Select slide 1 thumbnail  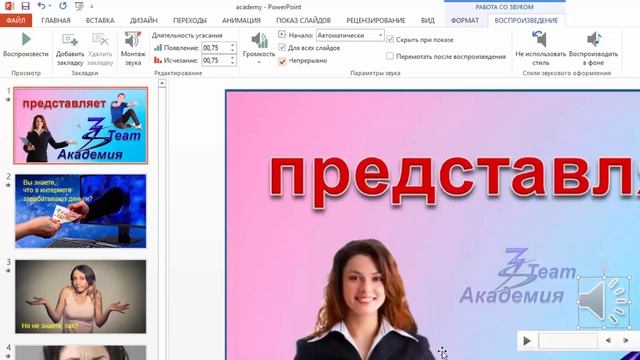(x=81, y=125)
